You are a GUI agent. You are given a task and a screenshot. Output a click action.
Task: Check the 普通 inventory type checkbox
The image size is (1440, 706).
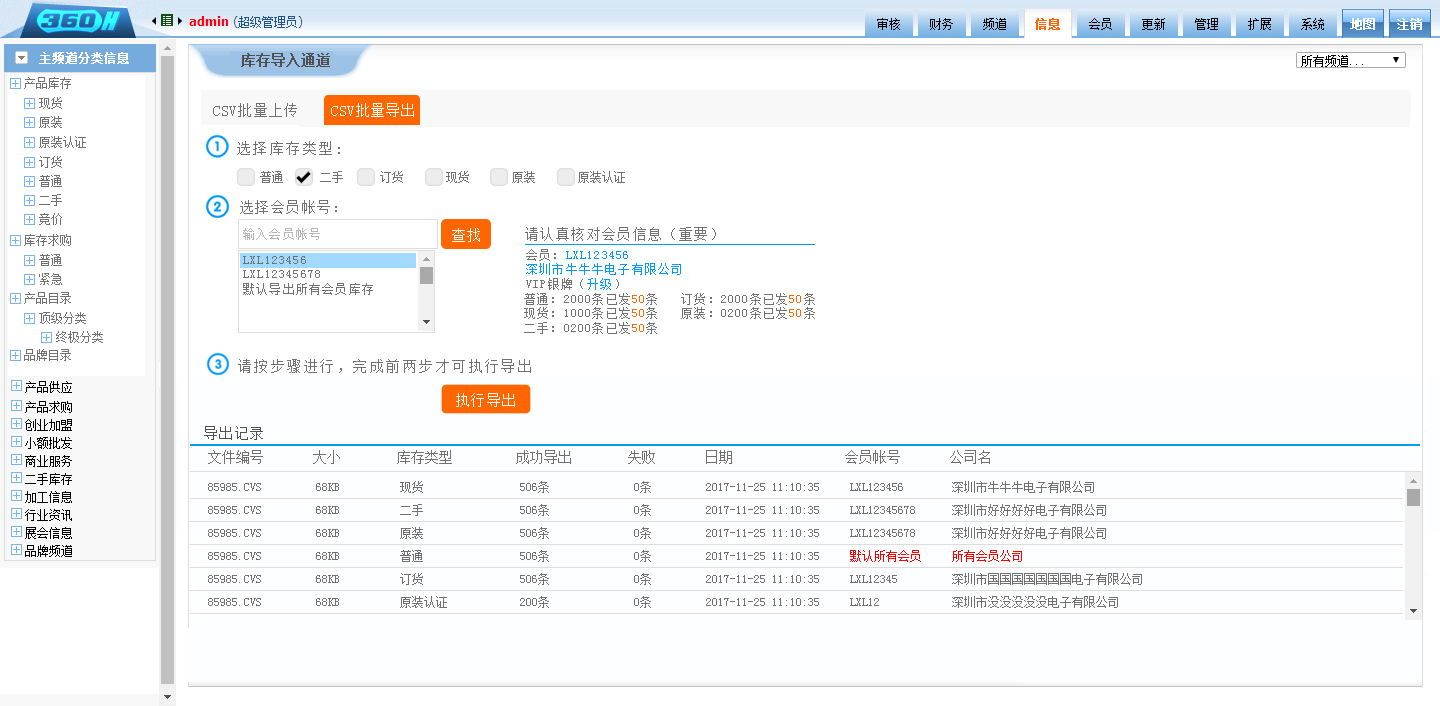[x=246, y=177]
